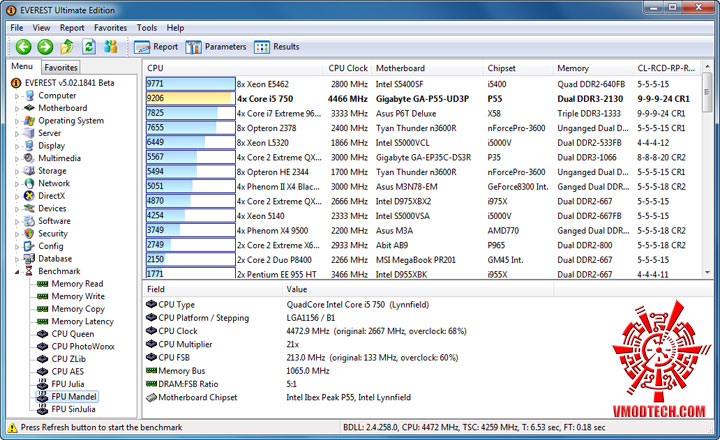Image resolution: width=720 pixels, height=440 pixels.
Task: Select Memory Write benchmark
Action: pyautogui.click(x=78, y=296)
